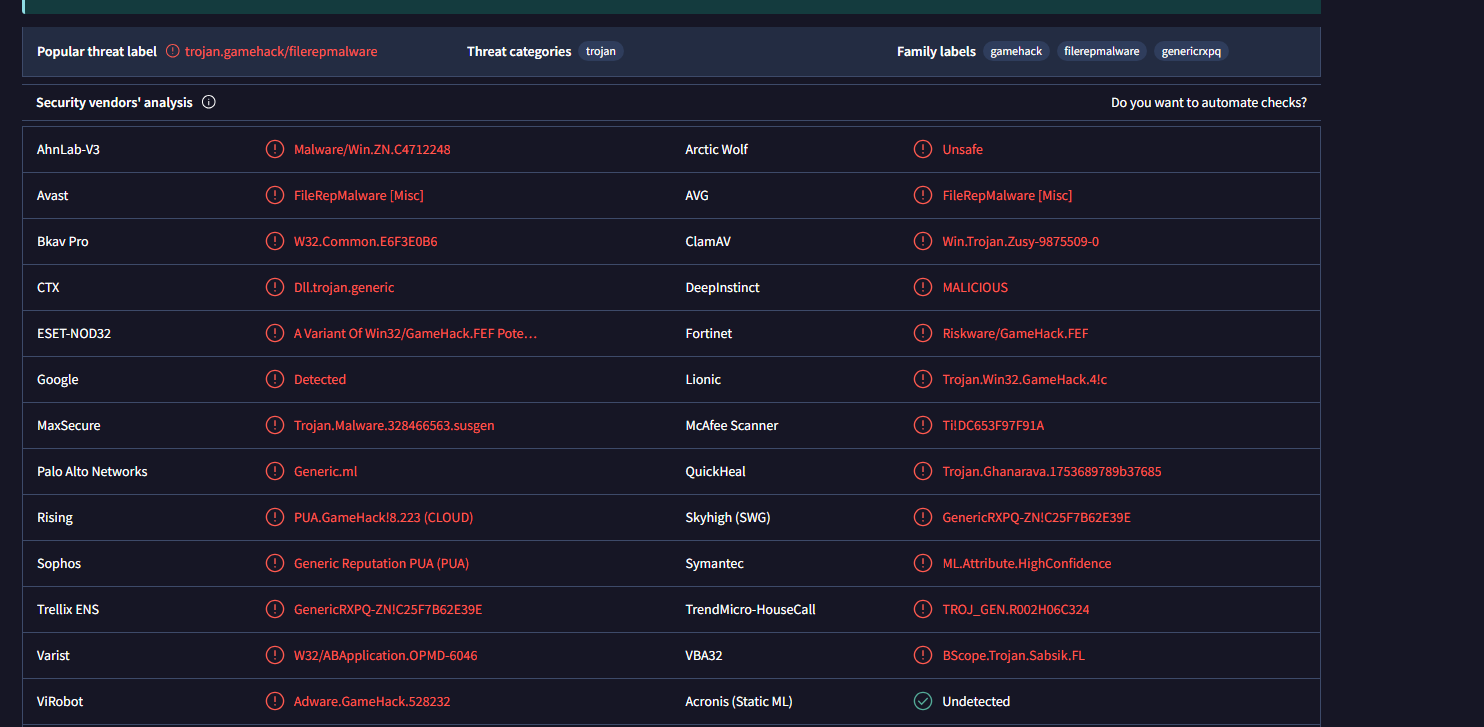Click Trojan.Malware.328466563.susgen detection
The width and height of the screenshot is (1484, 727).
(x=394, y=425)
